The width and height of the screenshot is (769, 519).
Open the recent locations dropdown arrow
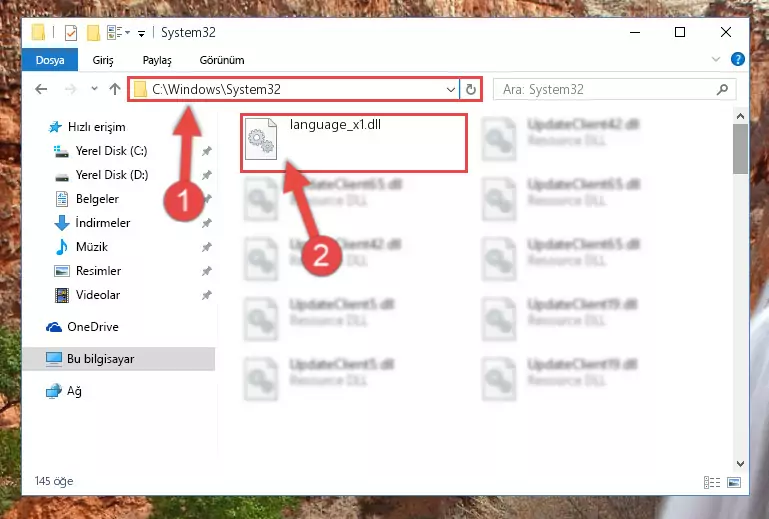[94, 89]
